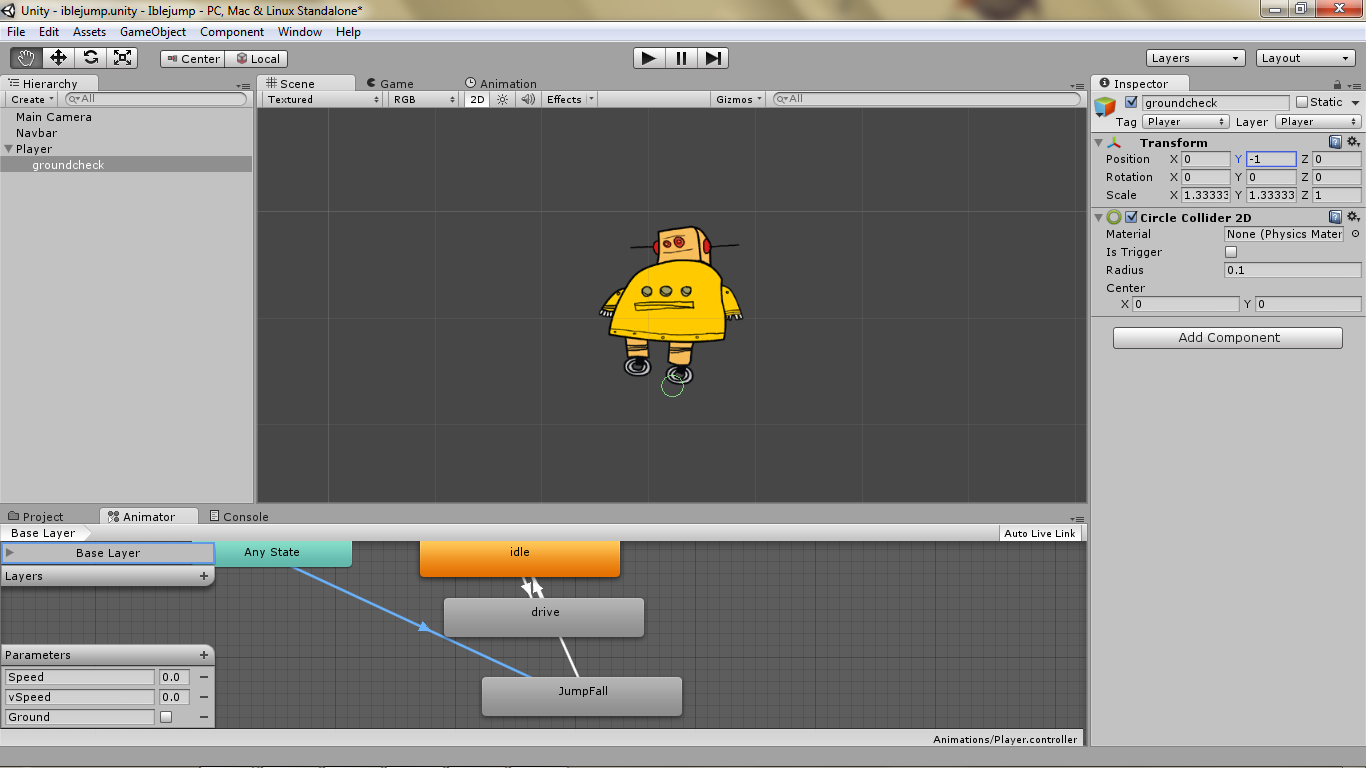The width and height of the screenshot is (1366, 768).
Task: Click the Scene view search field
Action: point(926,99)
